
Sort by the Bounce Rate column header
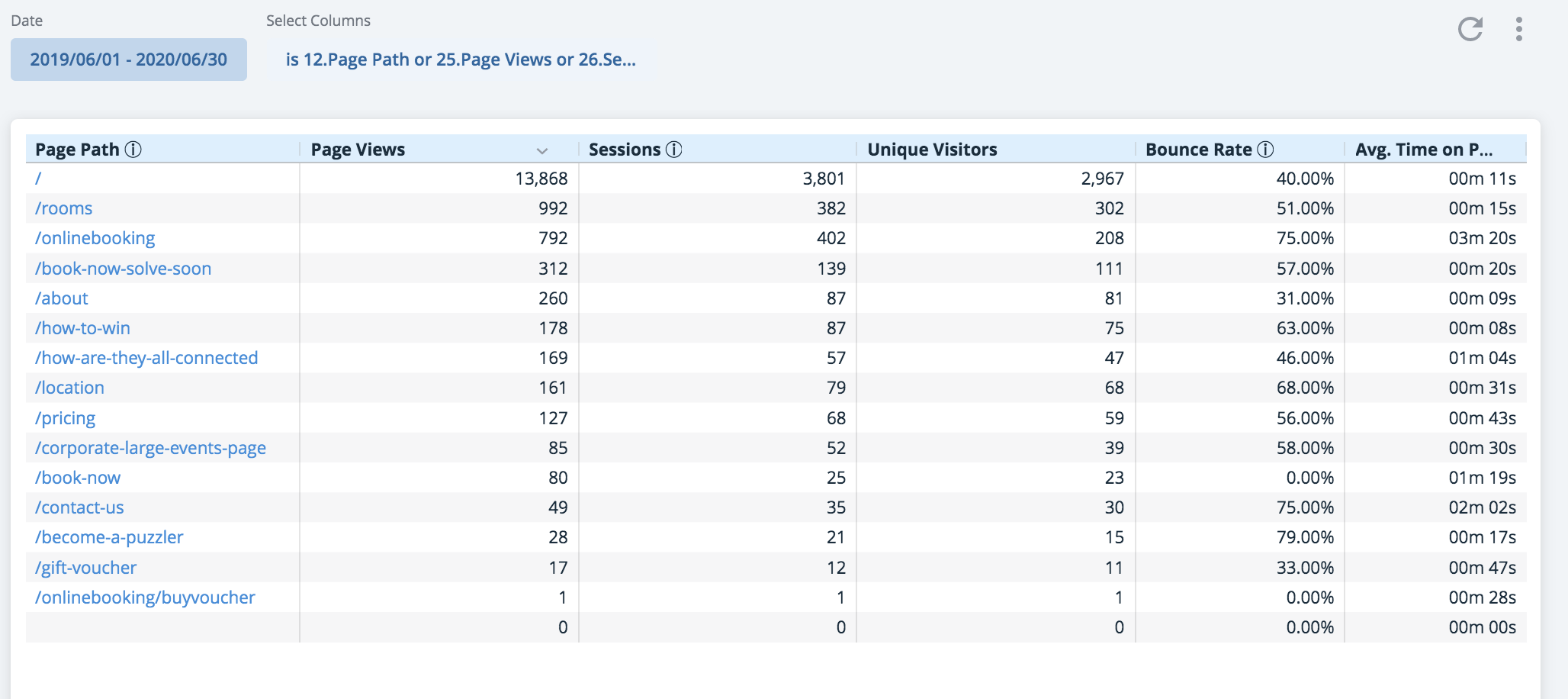coord(1199,150)
